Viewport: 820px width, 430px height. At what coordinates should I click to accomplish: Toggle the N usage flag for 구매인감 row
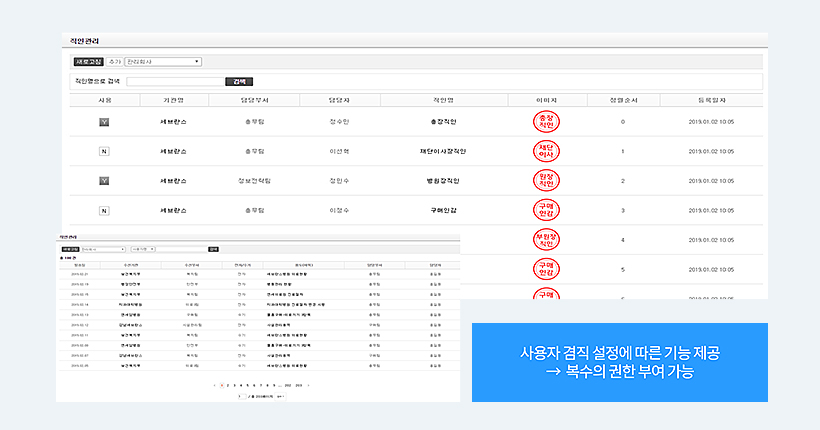pos(104,211)
